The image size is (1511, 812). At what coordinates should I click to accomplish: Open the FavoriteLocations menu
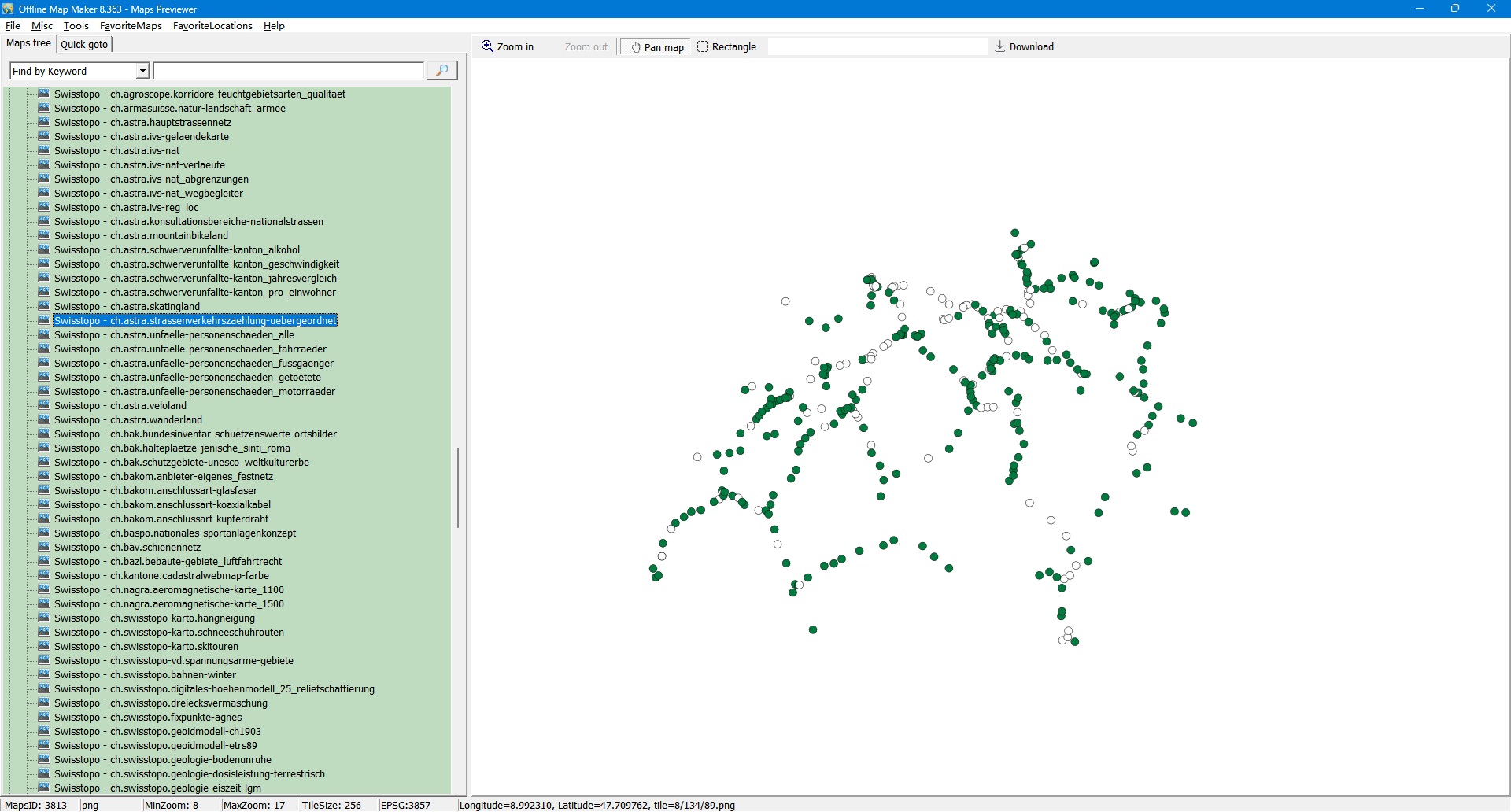pyautogui.click(x=212, y=26)
